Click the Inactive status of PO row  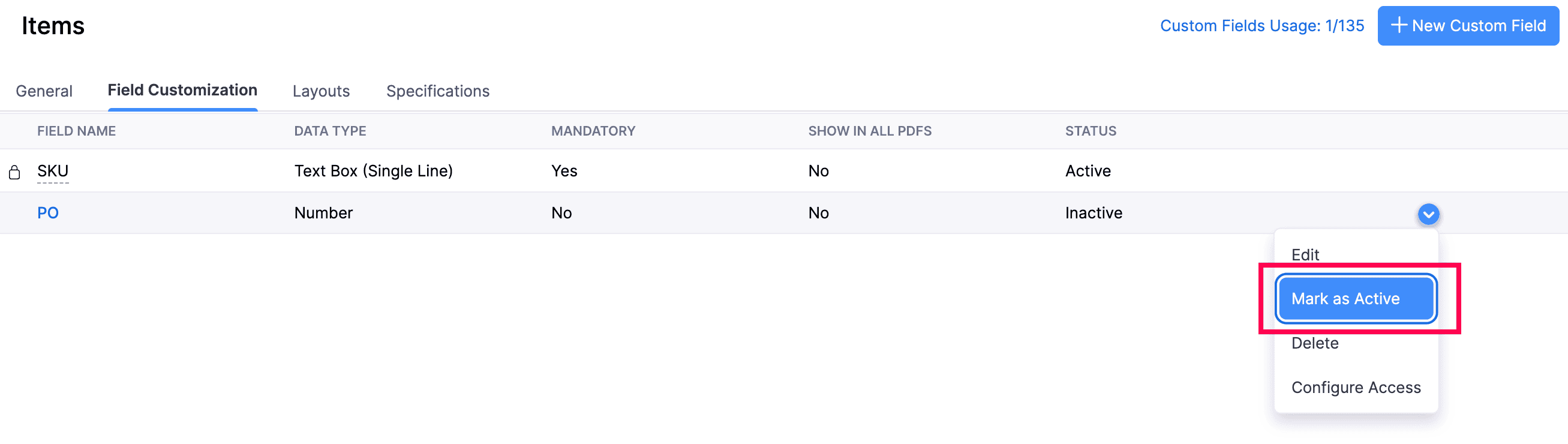click(1093, 212)
